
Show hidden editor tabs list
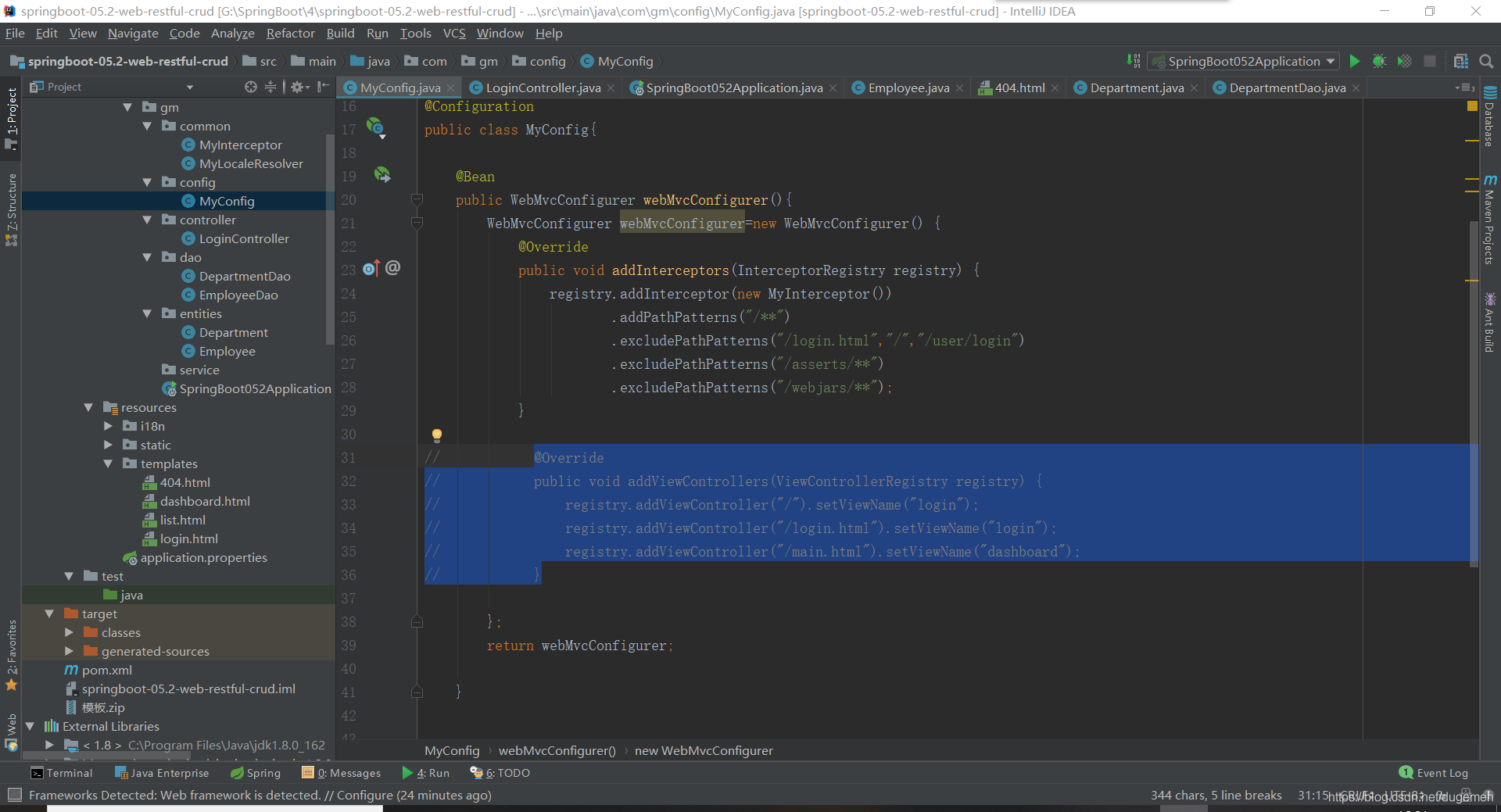(1465, 88)
